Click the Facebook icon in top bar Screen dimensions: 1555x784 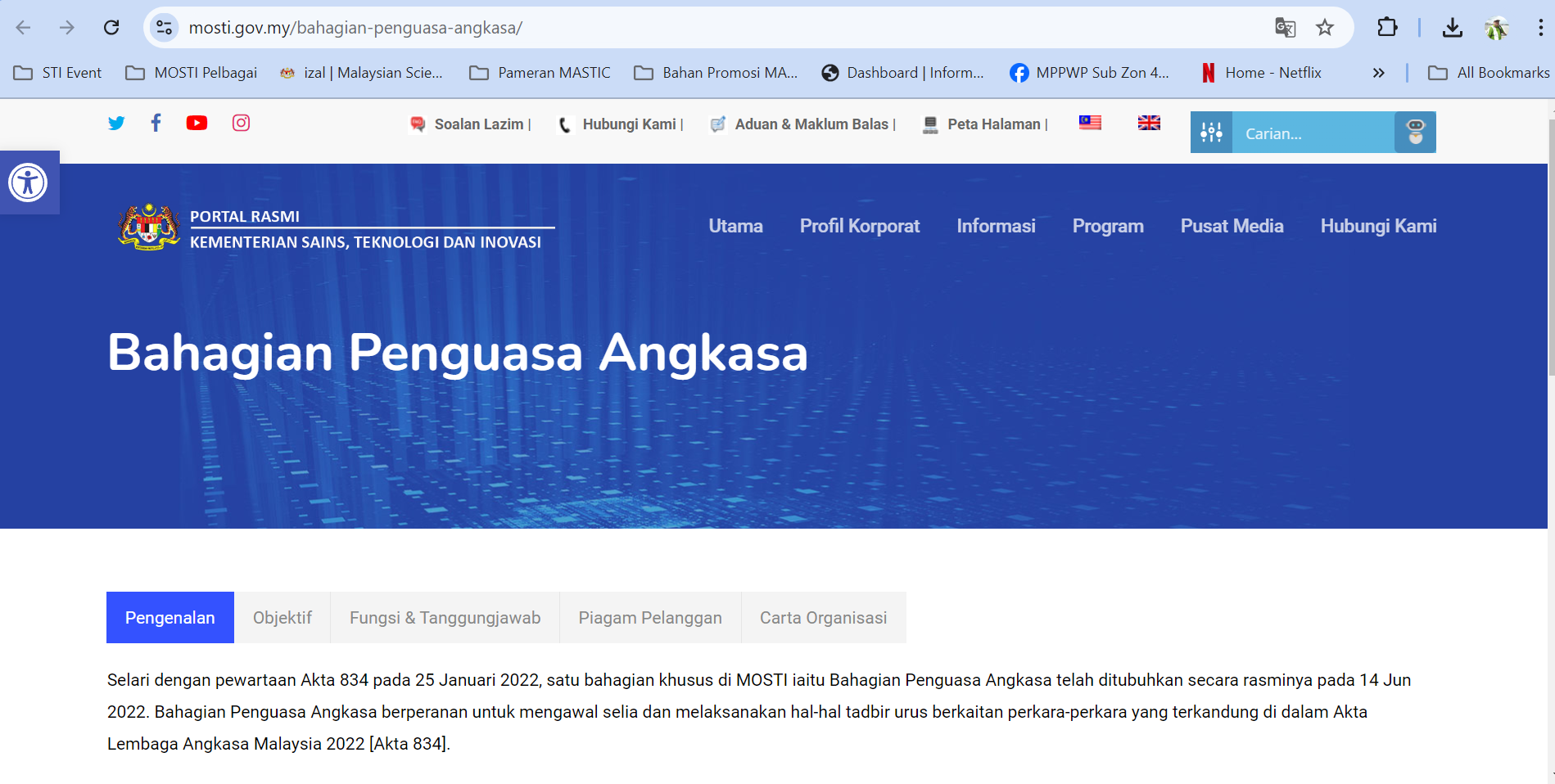click(156, 123)
